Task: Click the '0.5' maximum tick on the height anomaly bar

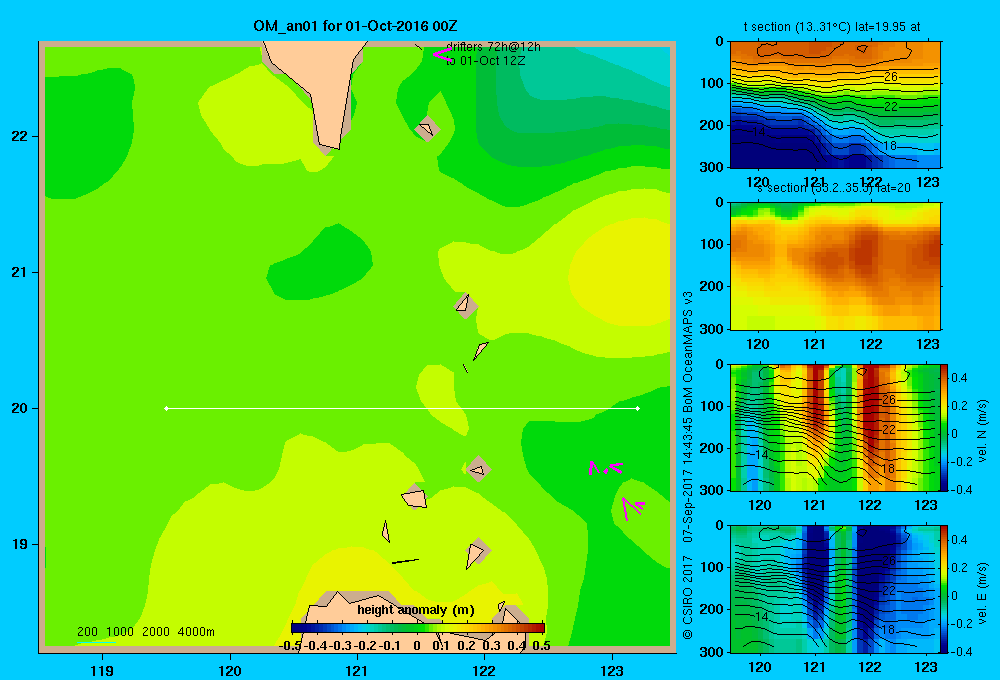Action: pos(541,646)
